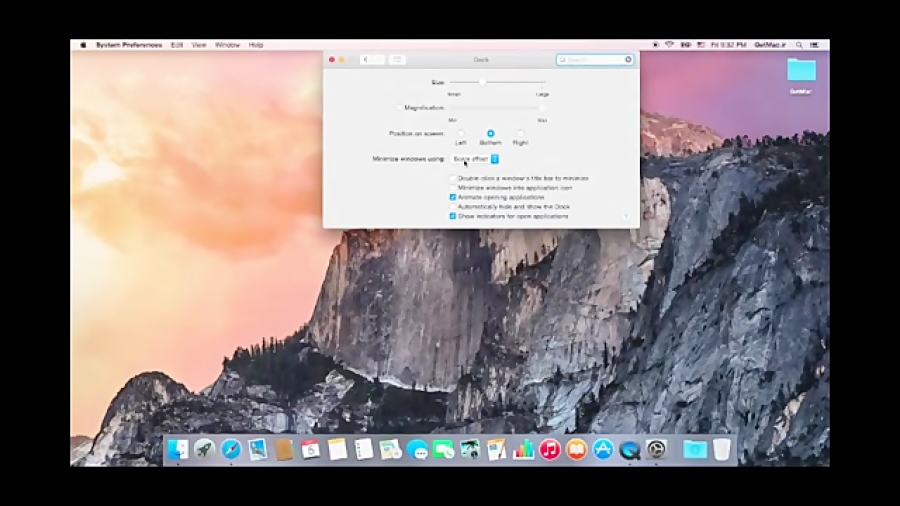Uncheck show indicators for open applications

tap(453, 216)
